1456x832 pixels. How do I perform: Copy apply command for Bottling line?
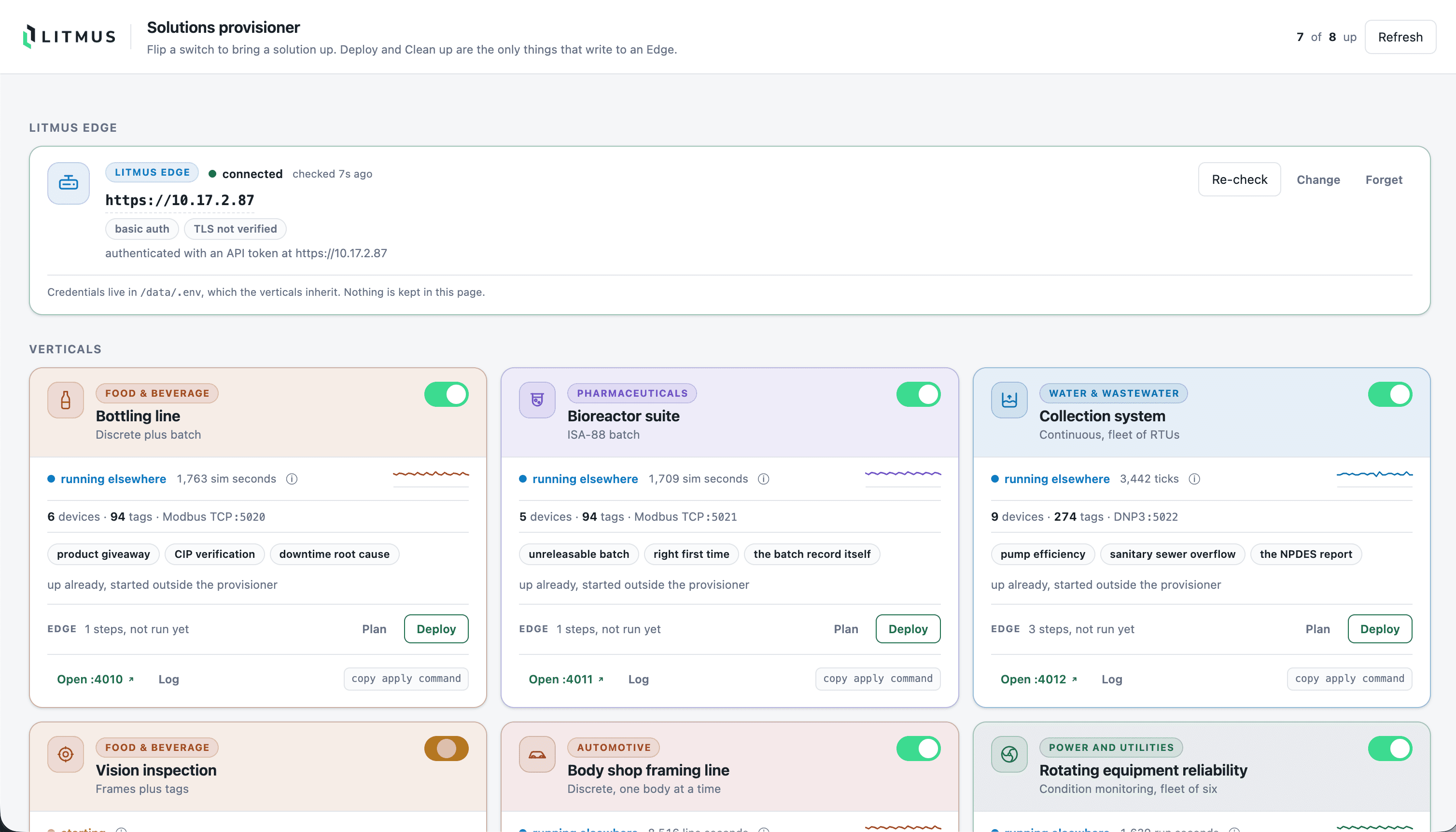click(406, 678)
